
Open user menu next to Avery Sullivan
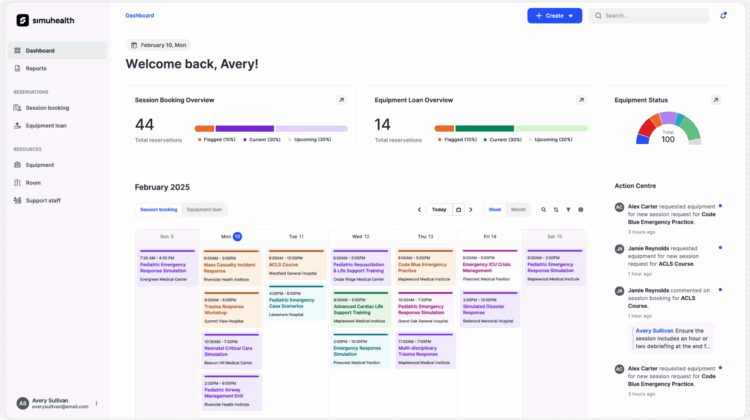(x=97, y=404)
